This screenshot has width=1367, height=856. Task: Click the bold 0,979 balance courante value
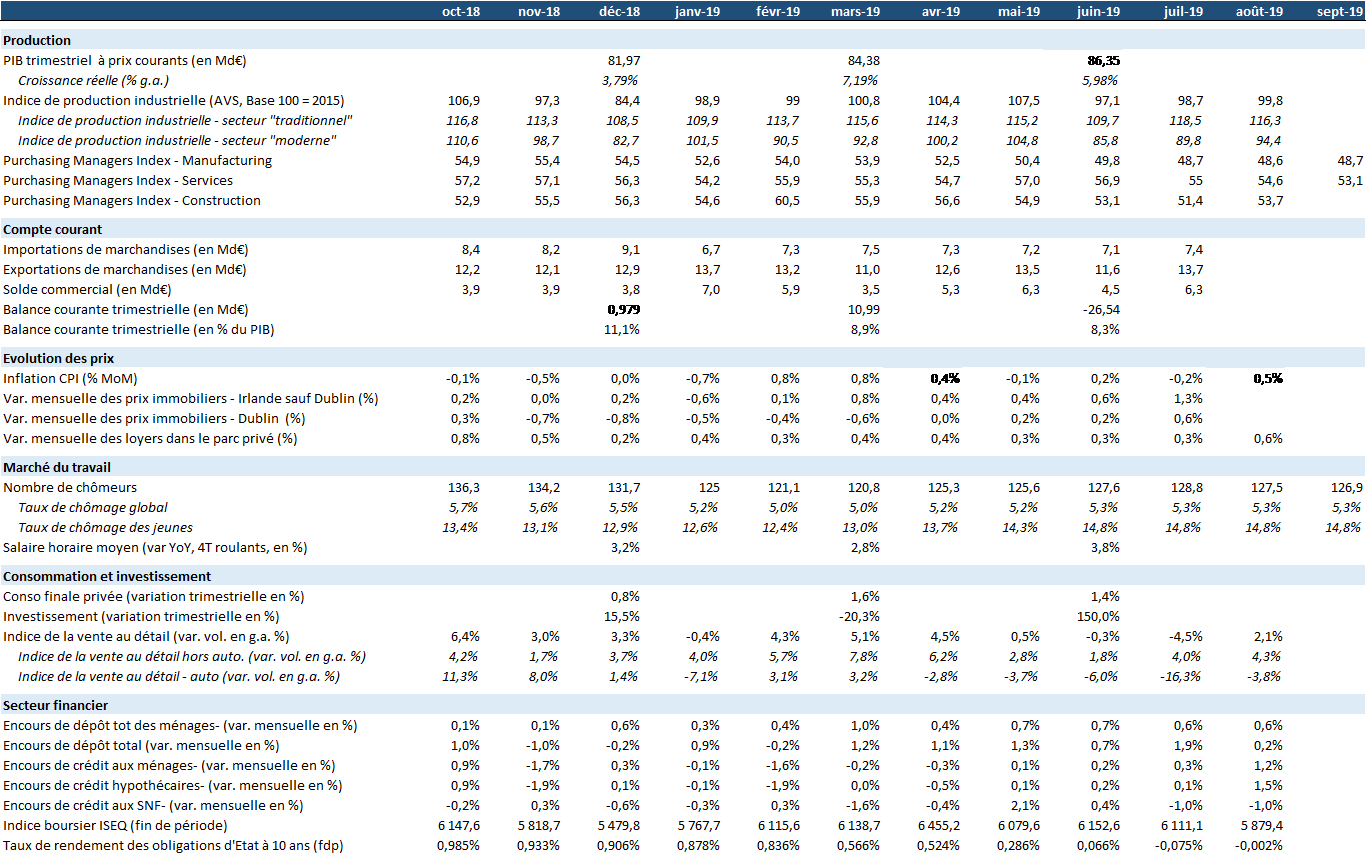tap(624, 309)
